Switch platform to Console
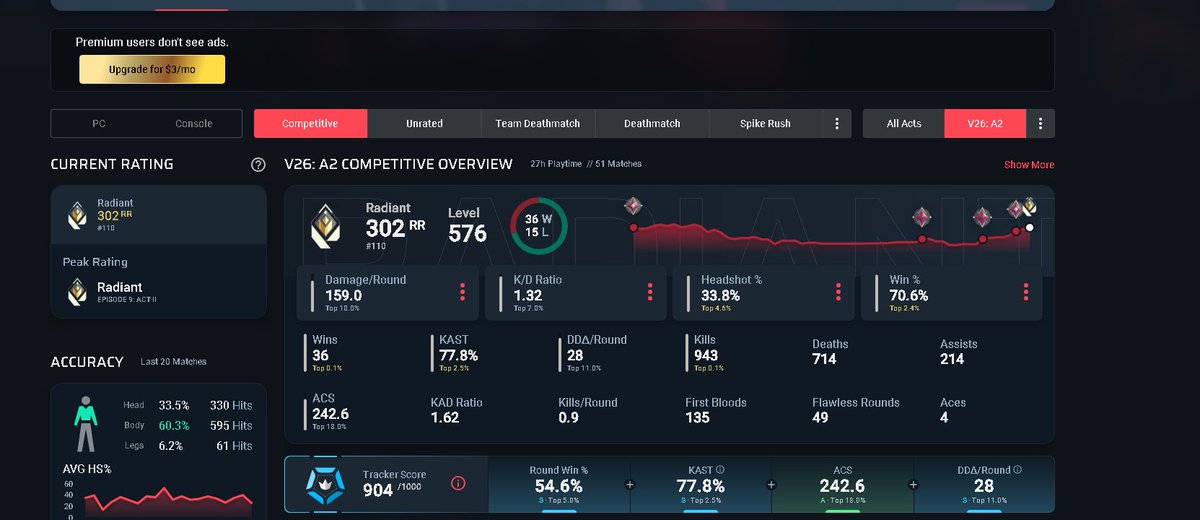This screenshot has height=520, width=1200. [194, 123]
